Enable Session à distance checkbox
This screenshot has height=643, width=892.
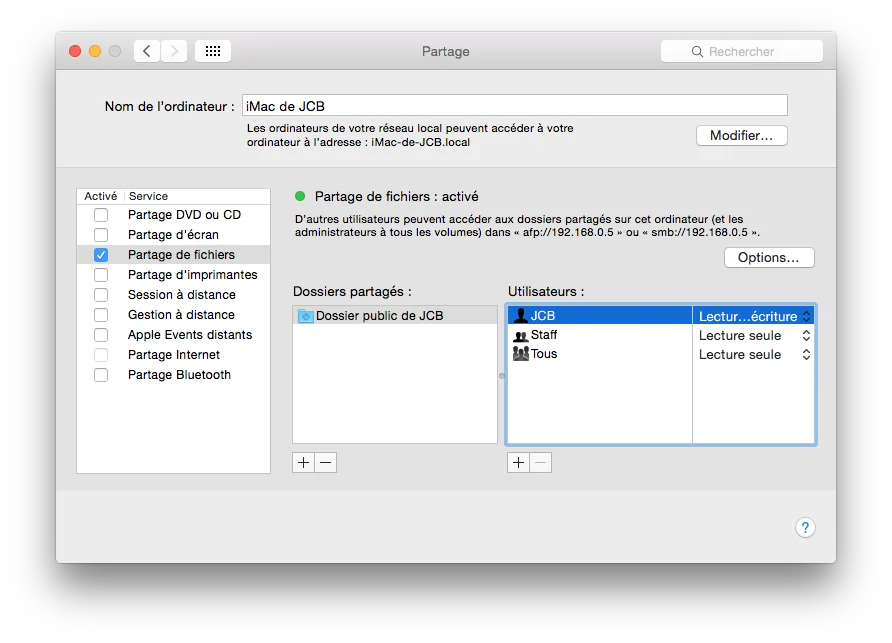coord(101,295)
